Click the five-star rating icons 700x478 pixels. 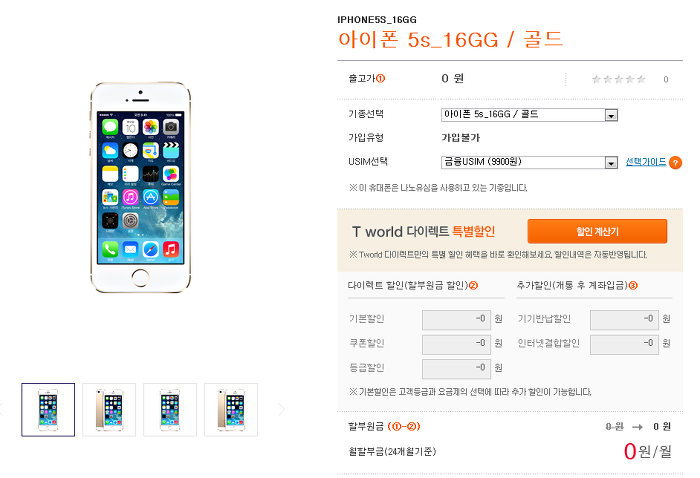point(619,79)
